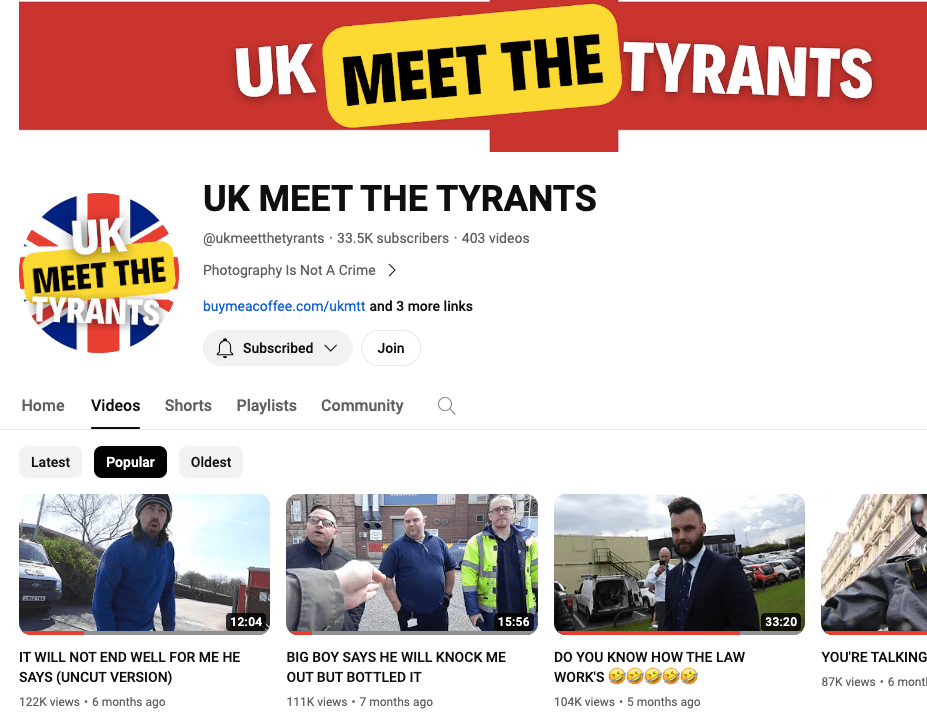Go to the Community tab
Image resolution: width=927 pixels, height=728 pixels.
pos(362,406)
